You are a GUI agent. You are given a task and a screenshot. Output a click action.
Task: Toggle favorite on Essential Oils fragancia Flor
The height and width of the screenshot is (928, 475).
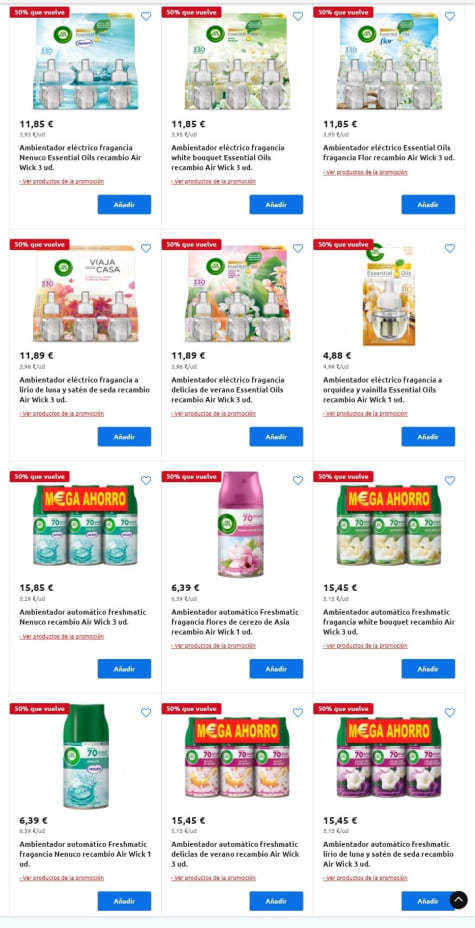click(x=450, y=16)
